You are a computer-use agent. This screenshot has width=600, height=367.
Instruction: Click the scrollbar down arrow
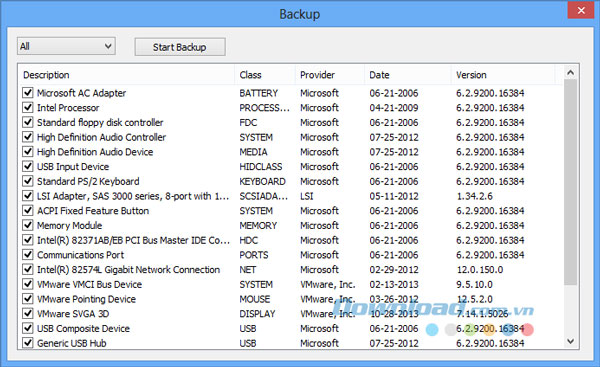coord(571,341)
